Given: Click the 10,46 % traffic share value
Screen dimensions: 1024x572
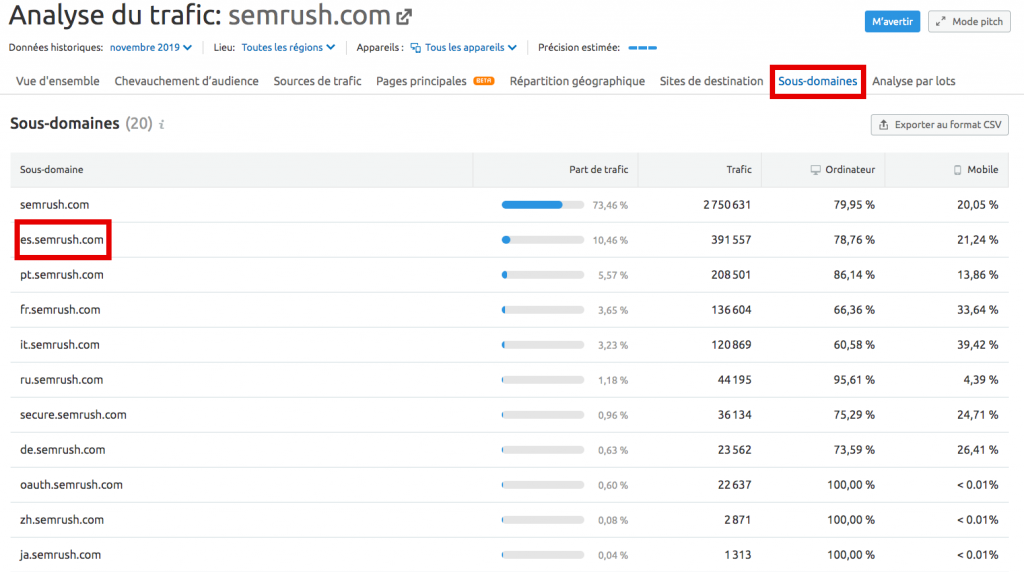Looking at the screenshot, I should tap(610, 240).
